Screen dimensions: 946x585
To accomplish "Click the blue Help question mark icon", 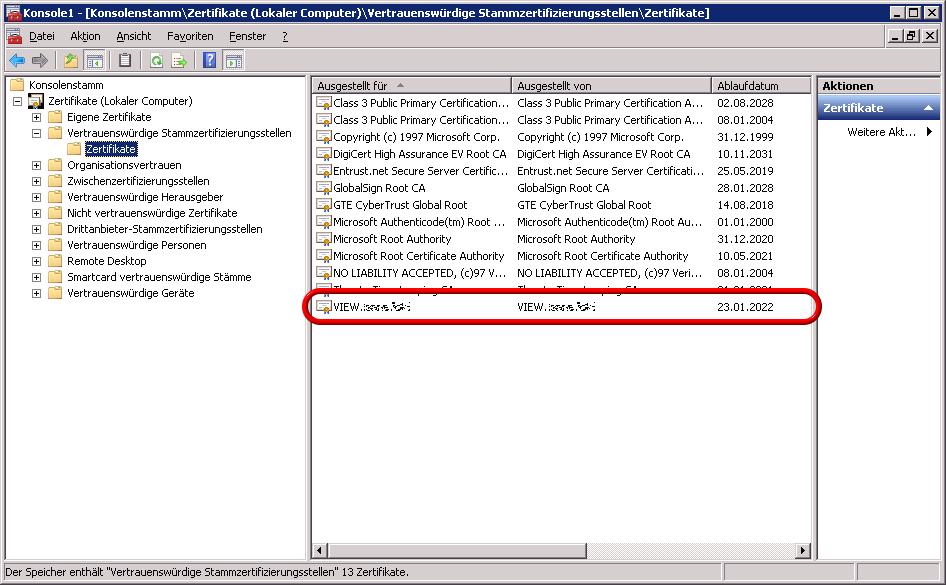I will (x=210, y=61).
